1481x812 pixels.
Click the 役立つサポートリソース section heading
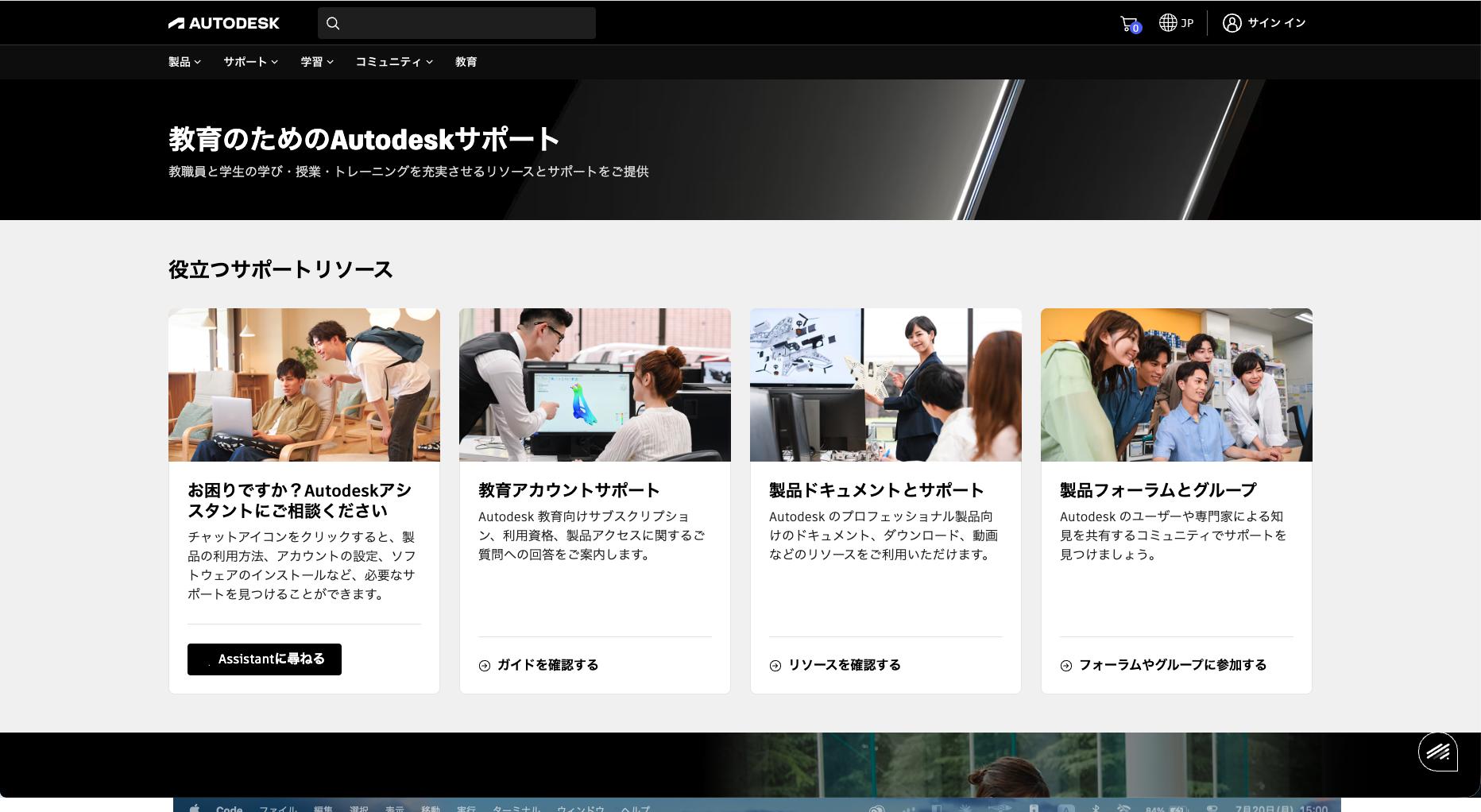[280, 269]
